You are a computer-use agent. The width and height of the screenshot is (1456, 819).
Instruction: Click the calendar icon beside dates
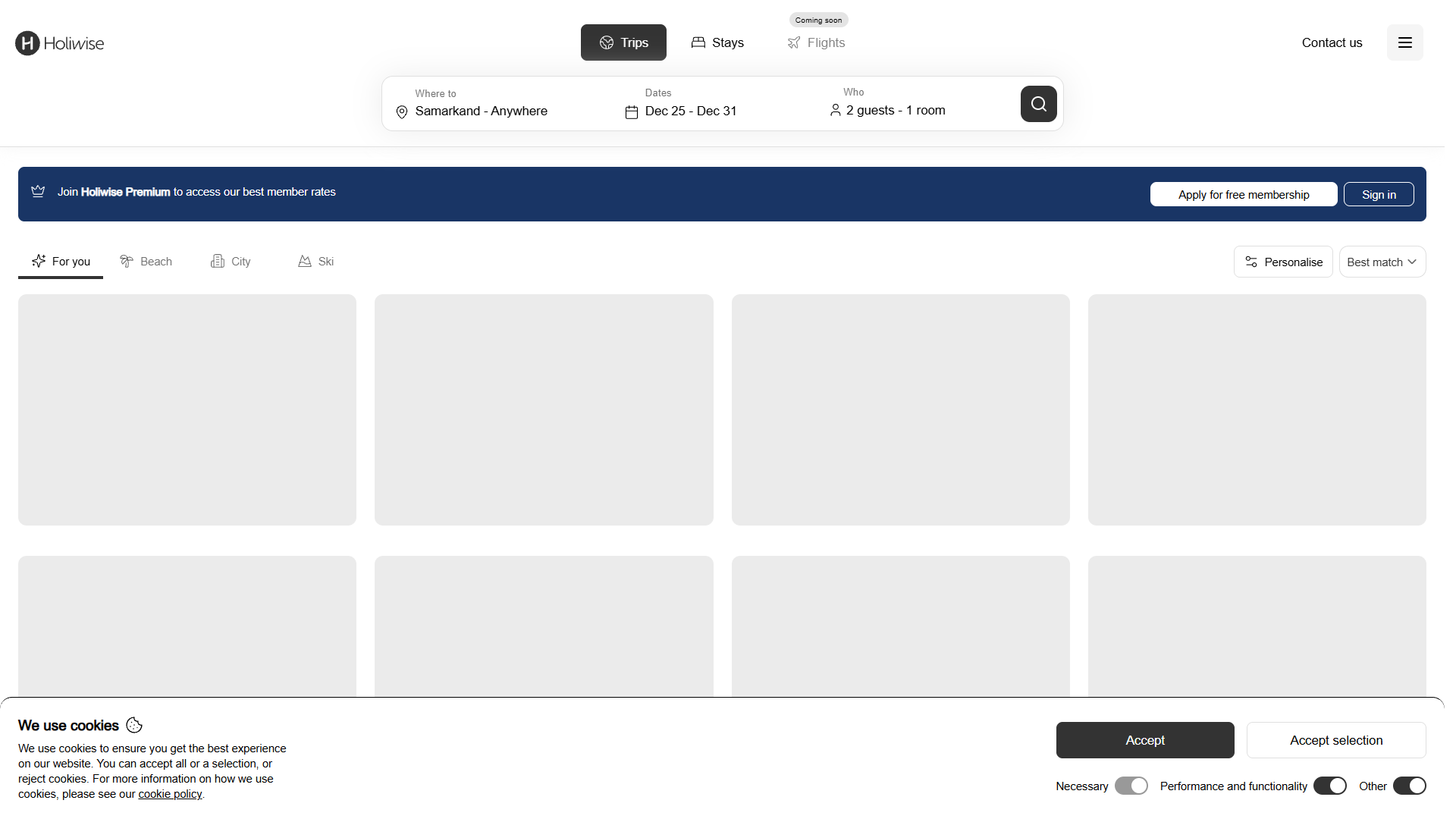point(631,112)
